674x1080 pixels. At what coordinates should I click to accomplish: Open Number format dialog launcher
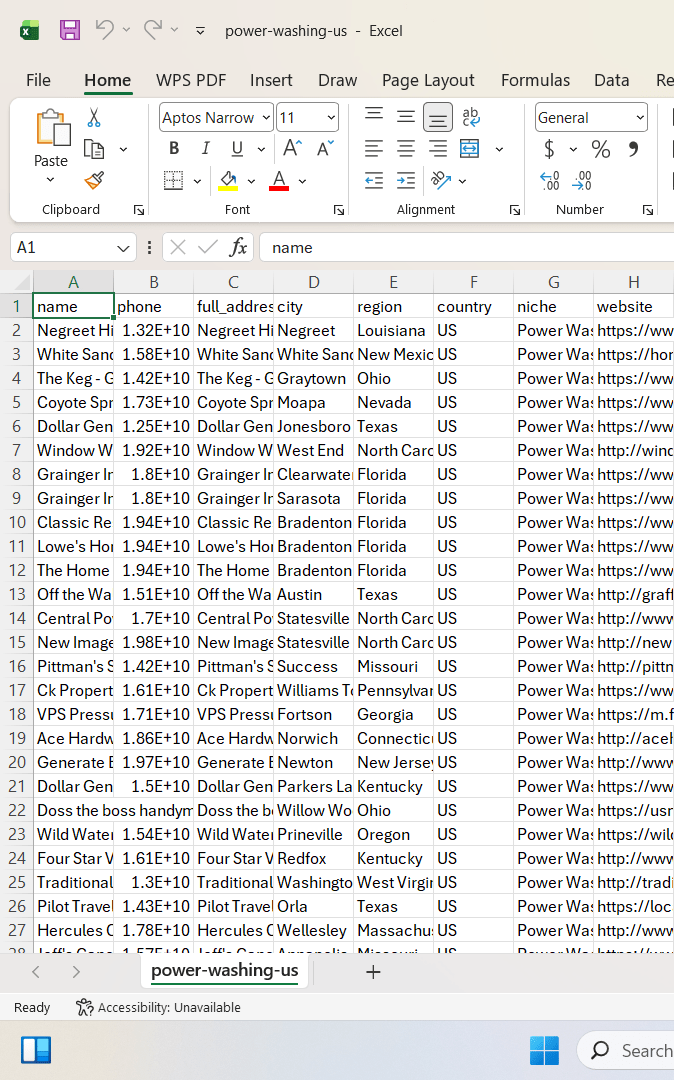tap(647, 210)
